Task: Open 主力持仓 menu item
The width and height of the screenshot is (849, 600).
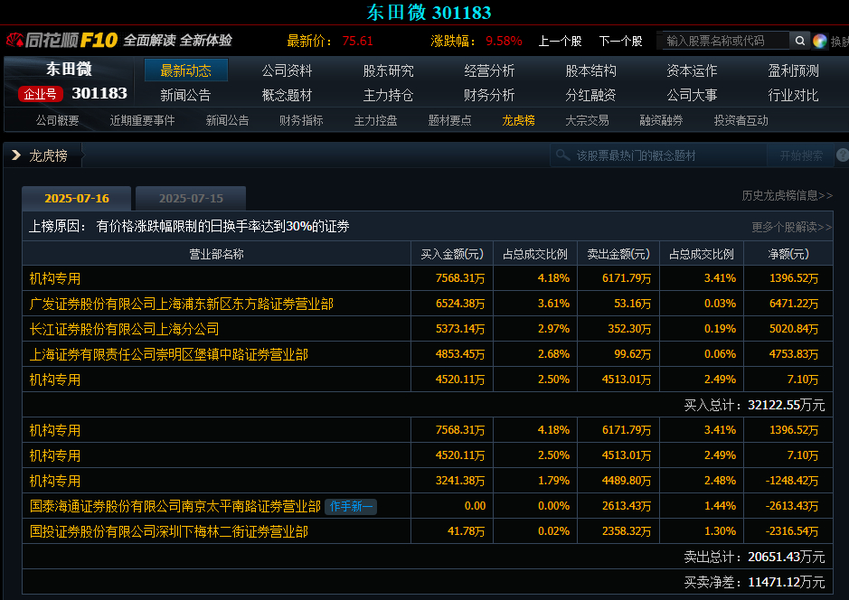Action: pos(388,95)
